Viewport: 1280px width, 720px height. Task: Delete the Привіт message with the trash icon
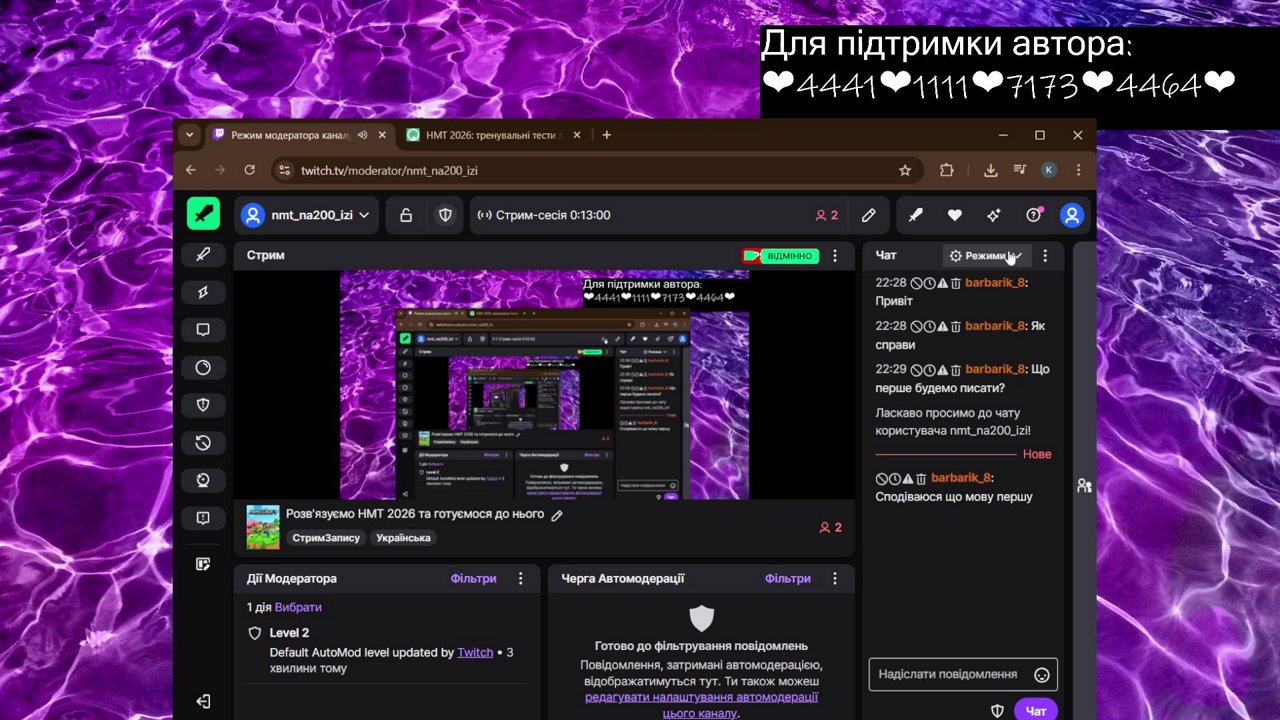[x=955, y=283]
